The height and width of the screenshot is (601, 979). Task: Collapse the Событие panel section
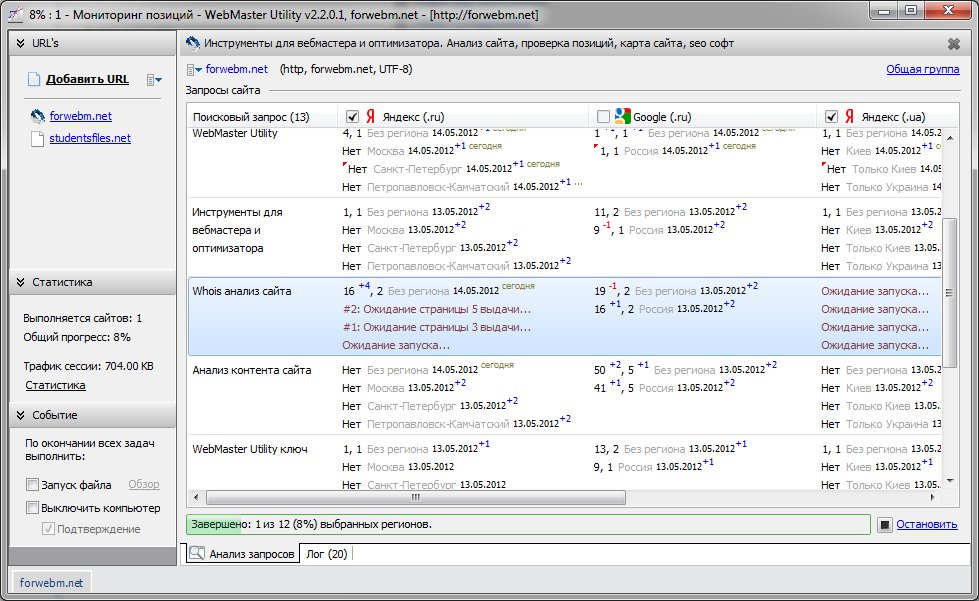pyautogui.click(x=18, y=415)
